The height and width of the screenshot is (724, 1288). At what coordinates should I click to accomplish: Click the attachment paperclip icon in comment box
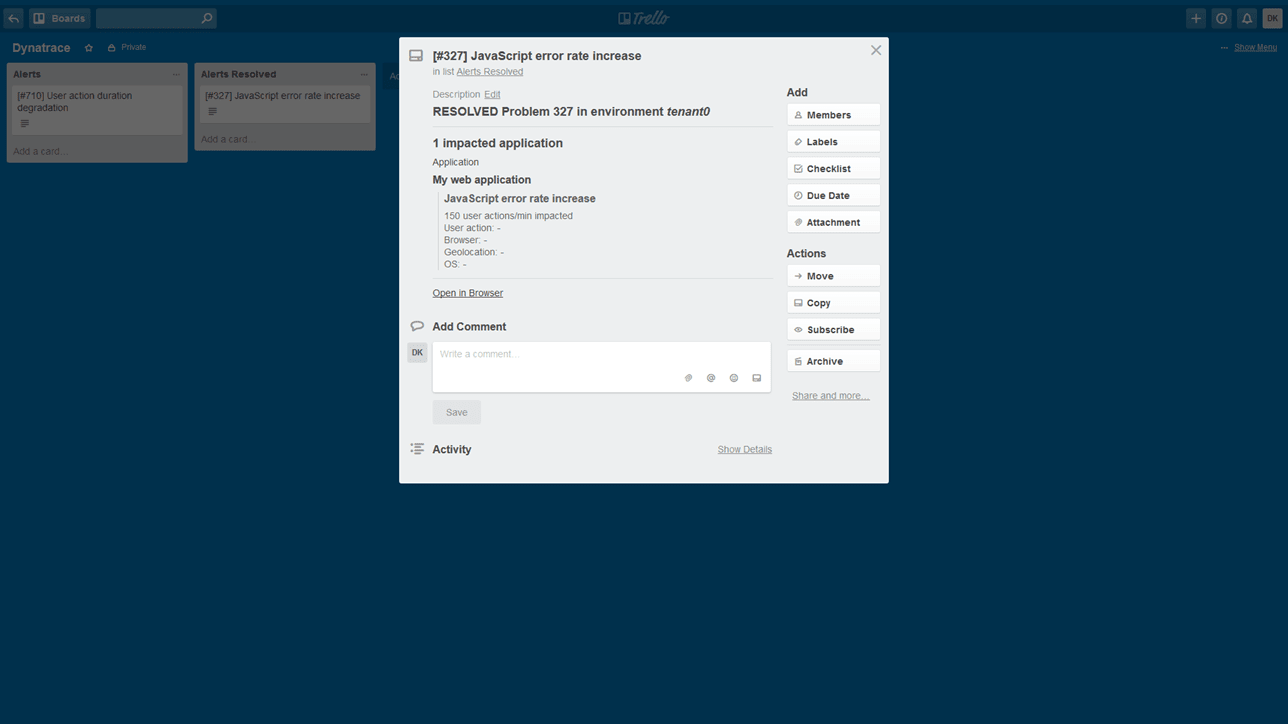point(688,378)
